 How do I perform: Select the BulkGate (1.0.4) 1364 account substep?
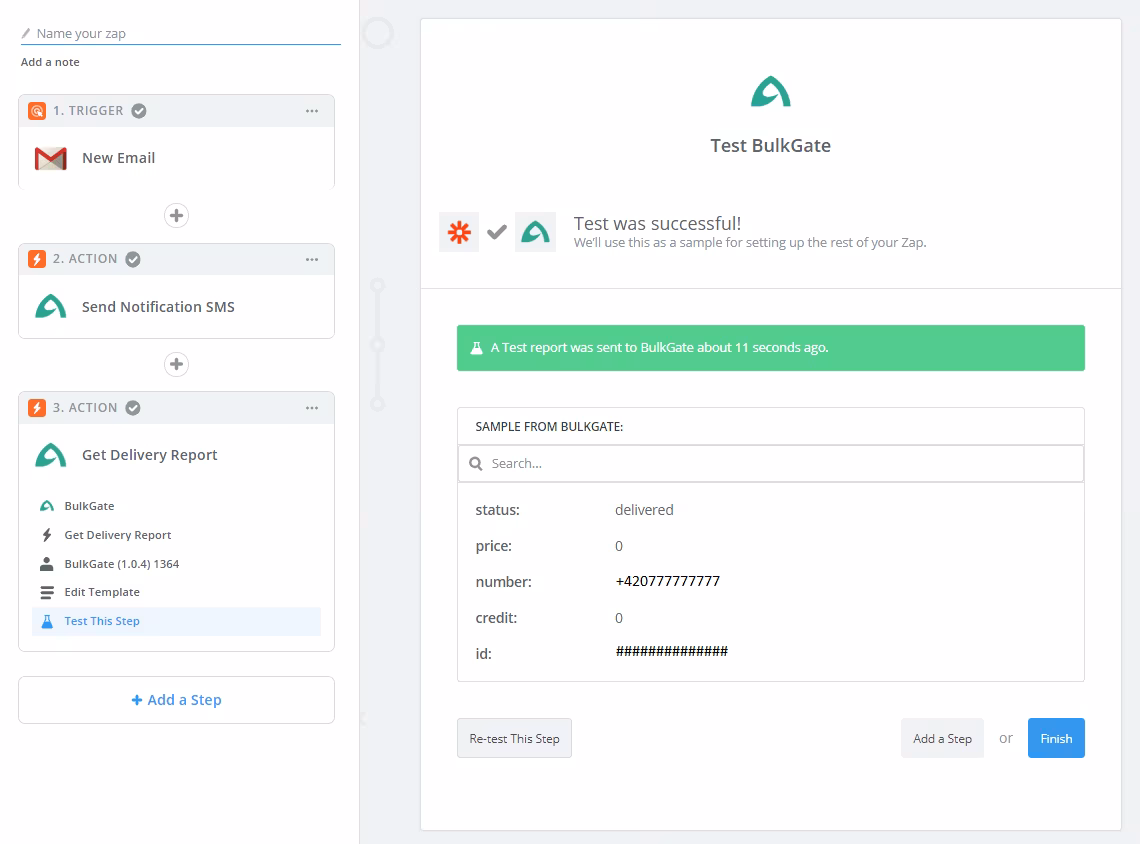177,564
